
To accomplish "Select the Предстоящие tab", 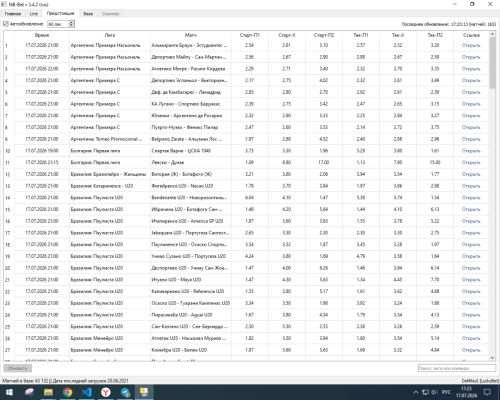I will (x=60, y=13).
